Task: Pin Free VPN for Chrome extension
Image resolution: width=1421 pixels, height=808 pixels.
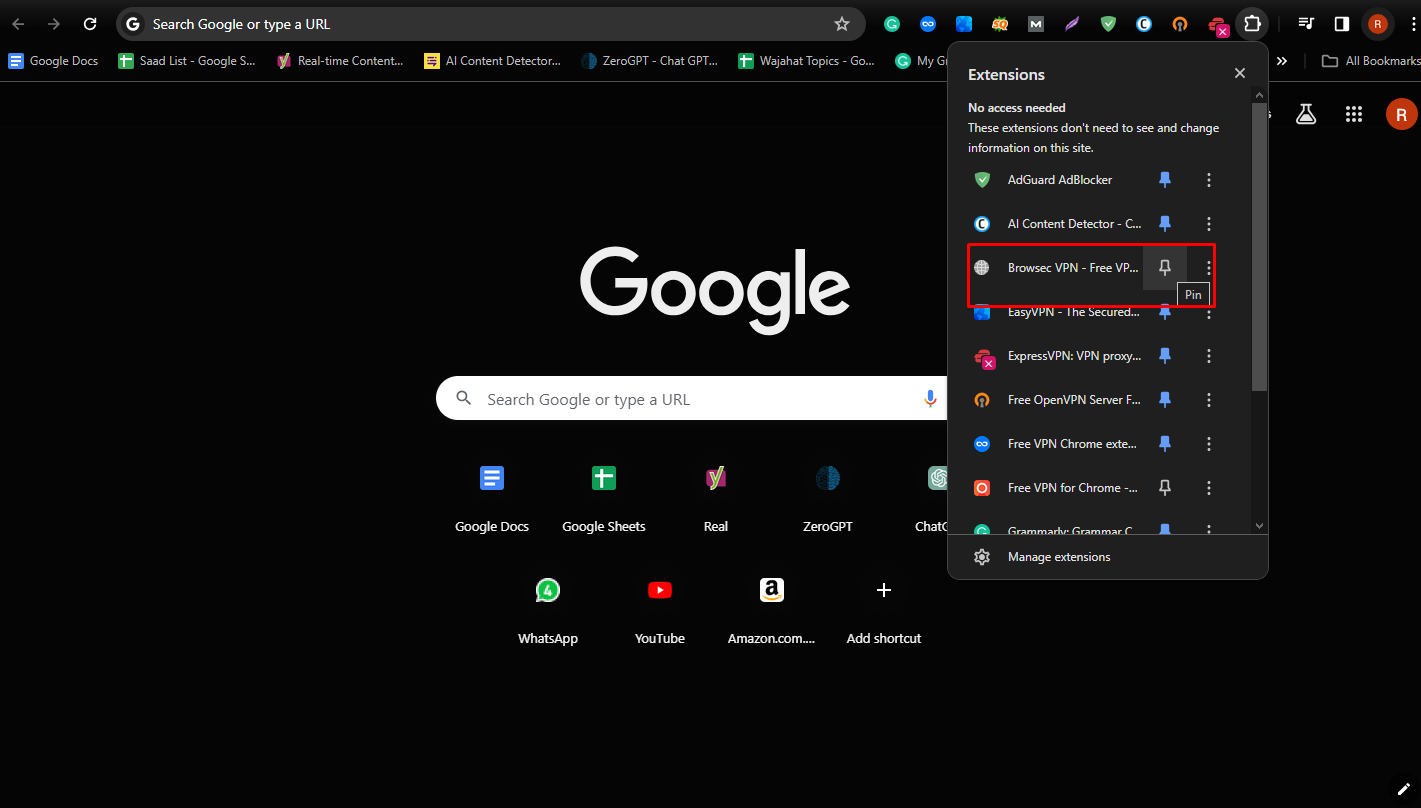Action: tap(1164, 488)
